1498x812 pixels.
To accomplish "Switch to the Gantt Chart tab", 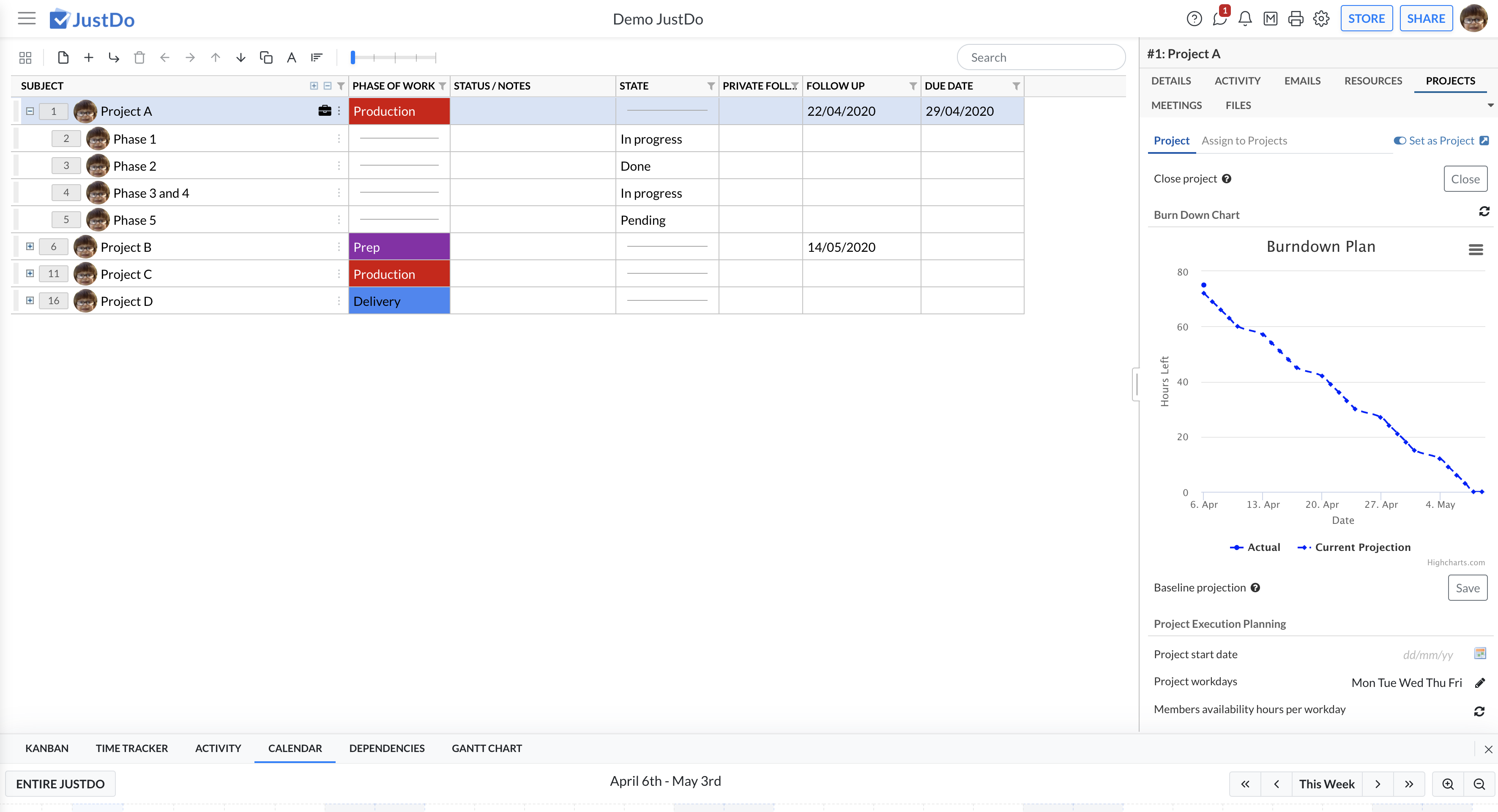I will click(x=486, y=748).
